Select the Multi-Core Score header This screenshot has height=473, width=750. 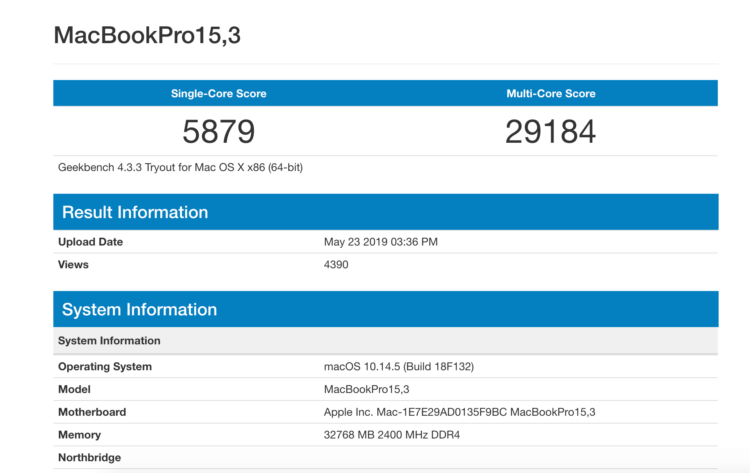pyautogui.click(x=551, y=93)
